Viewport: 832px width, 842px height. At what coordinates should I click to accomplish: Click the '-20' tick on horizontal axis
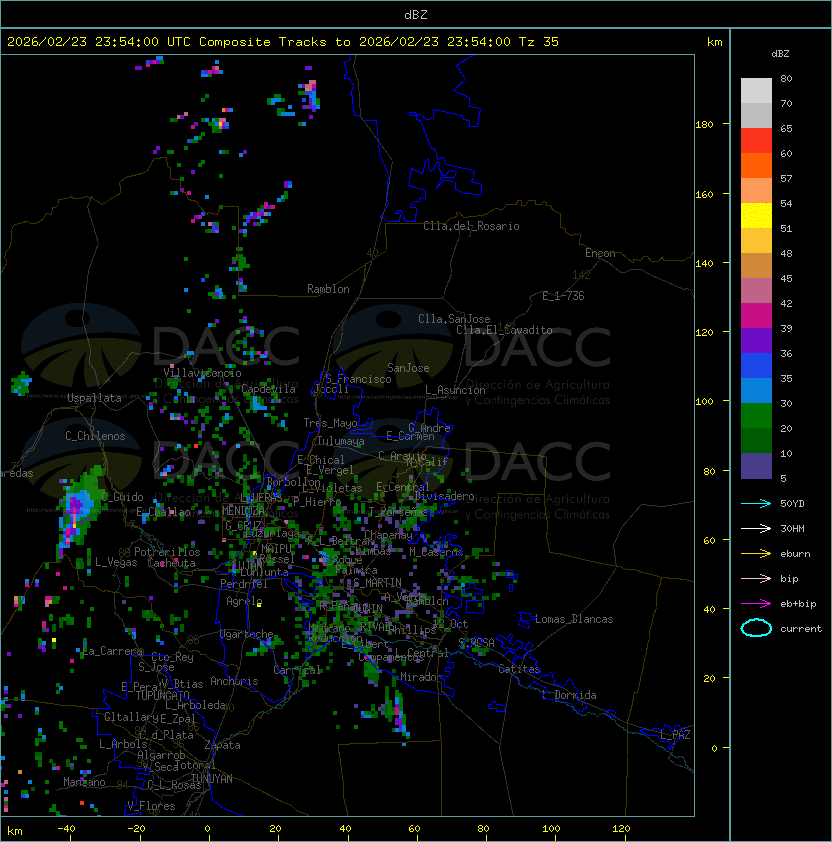pyautogui.click(x=136, y=829)
